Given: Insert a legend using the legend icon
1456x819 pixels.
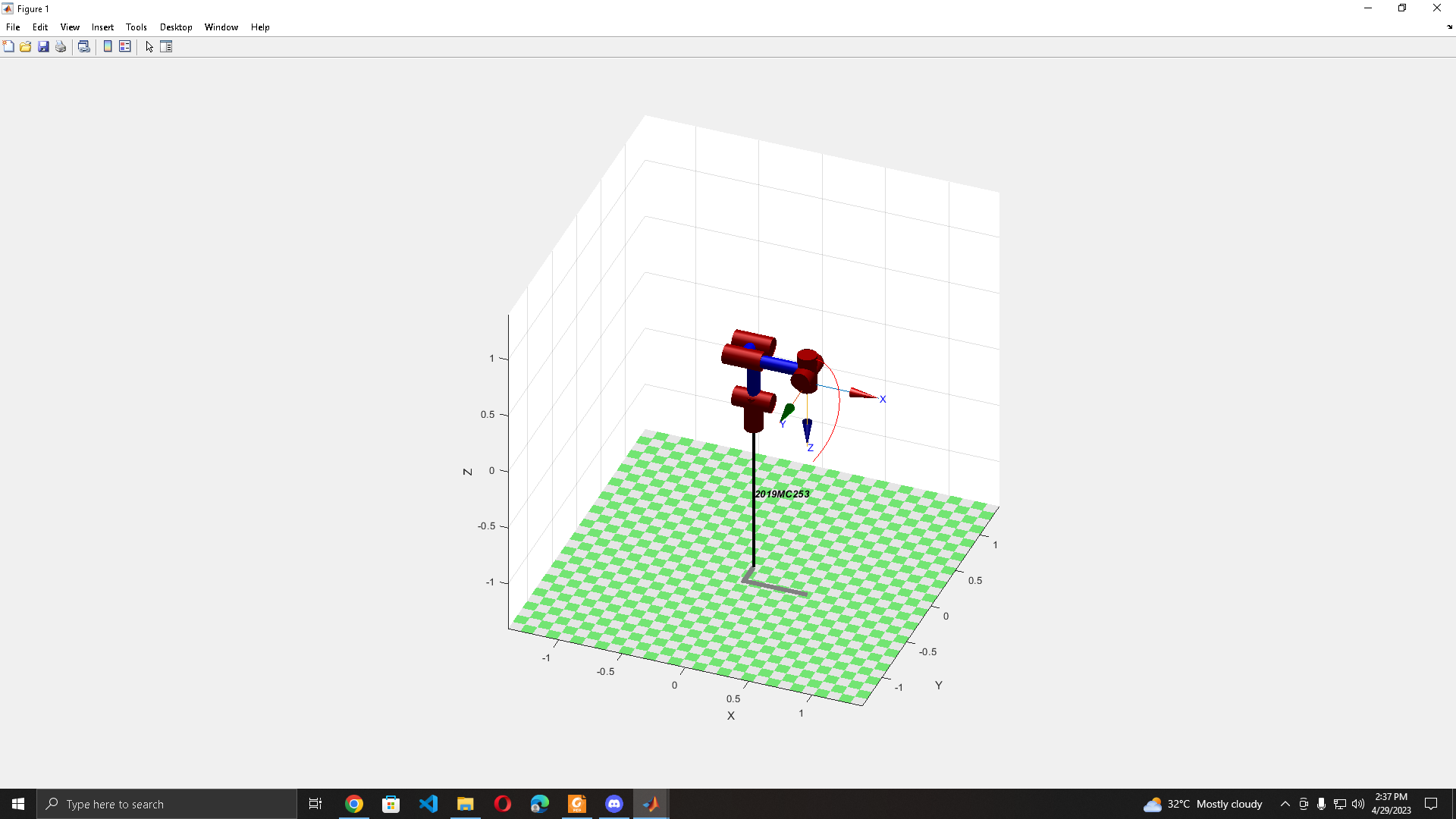Looking at the screenshot, I should tap(124, 46).
